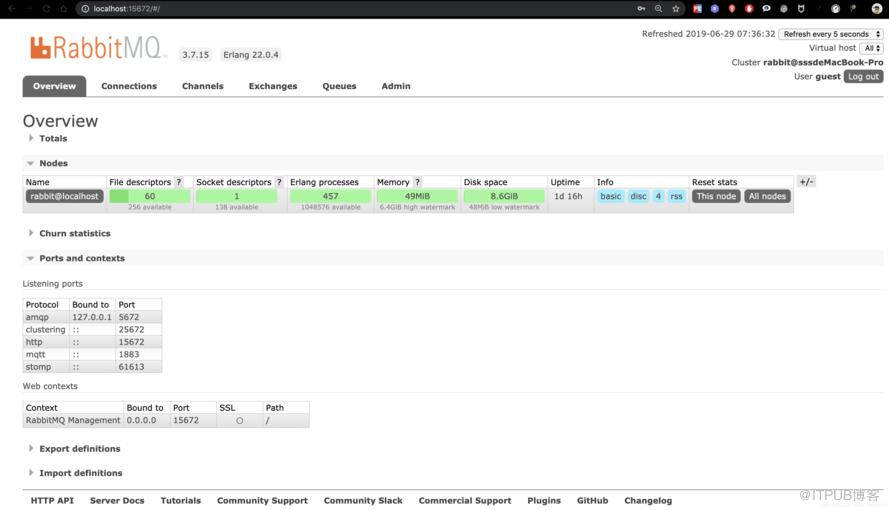Go to the browser home icon

click(x=64, y=8)
